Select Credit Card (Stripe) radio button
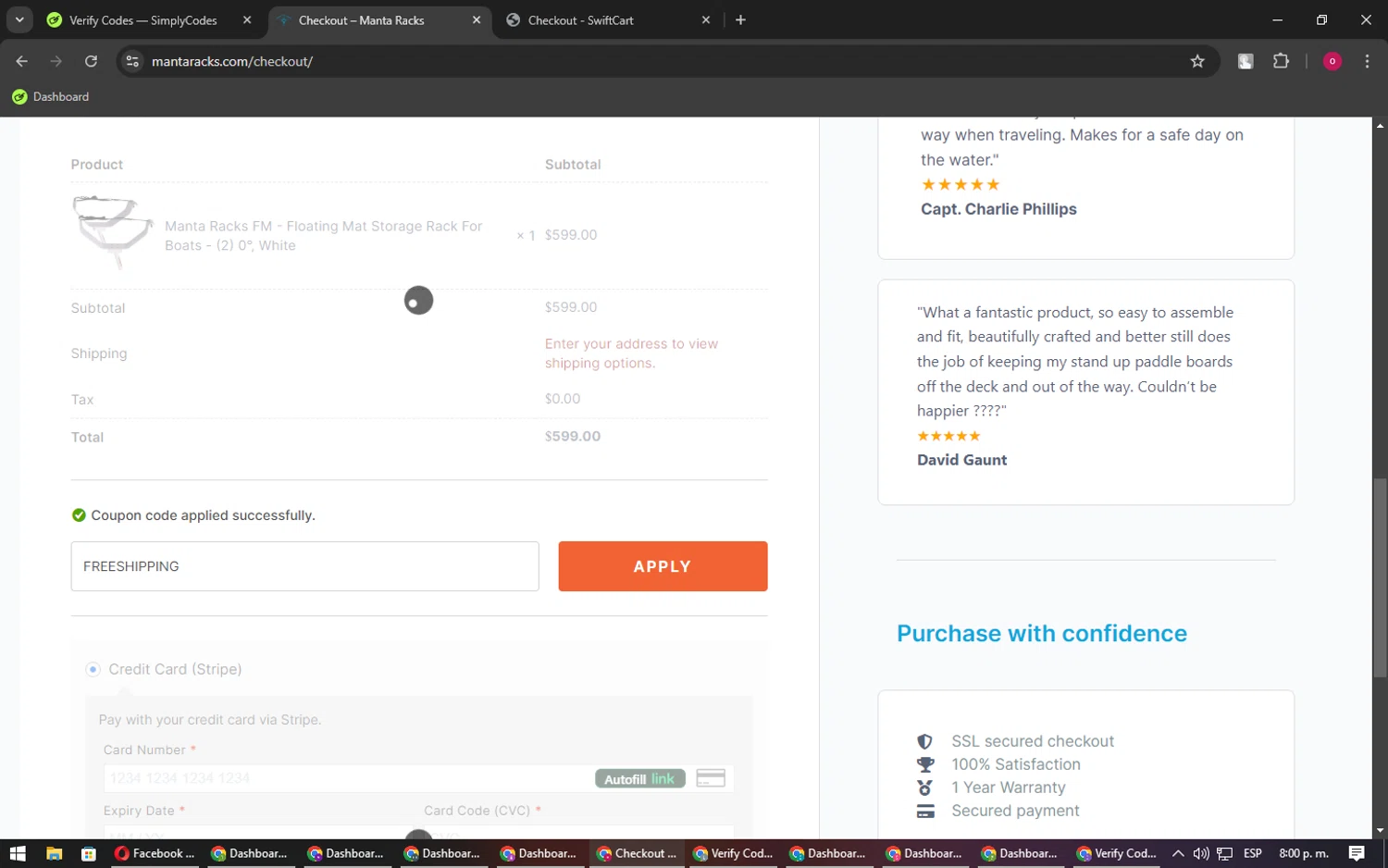Screen dimensions: 1388x868 pos(93,669)
